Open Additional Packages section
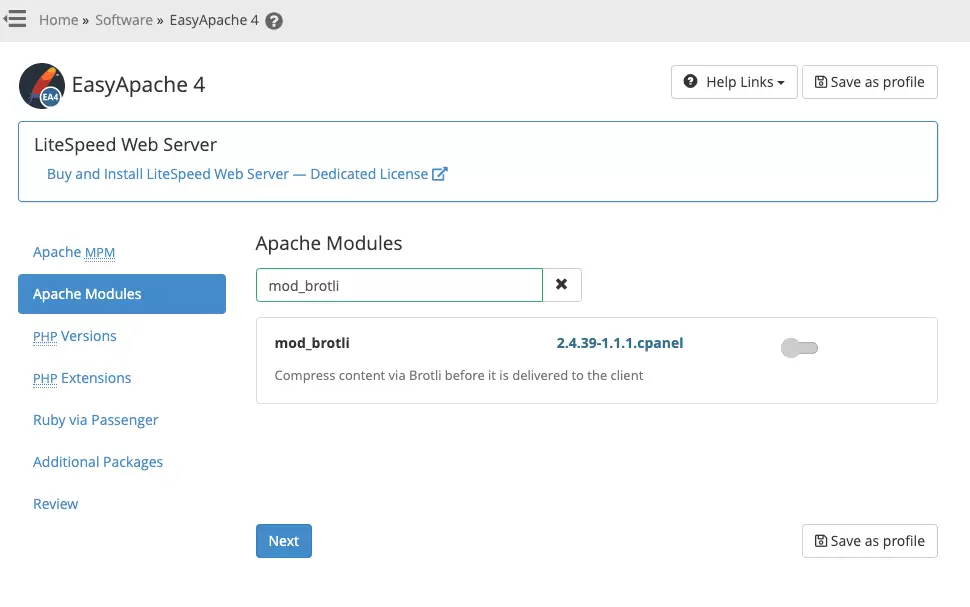The height and width of the screenshot is (607, 970). click(x=98, y=462)
